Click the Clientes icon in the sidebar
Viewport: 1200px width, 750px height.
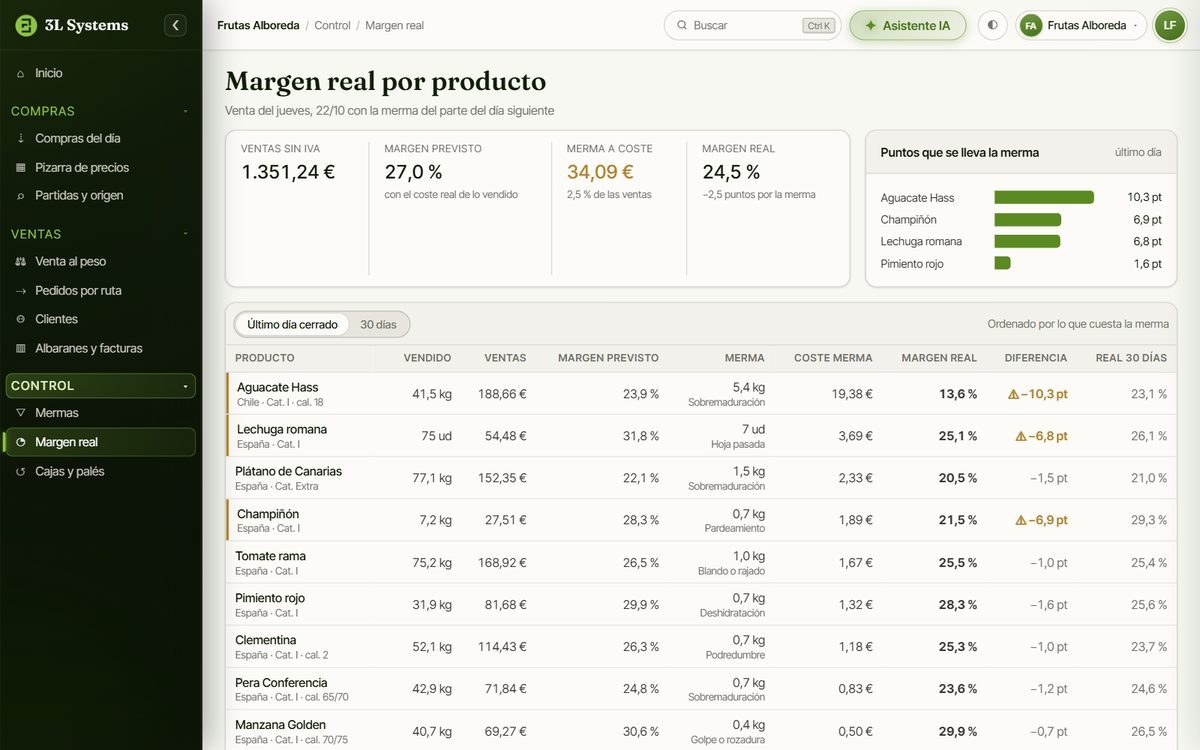pos(21,319)
